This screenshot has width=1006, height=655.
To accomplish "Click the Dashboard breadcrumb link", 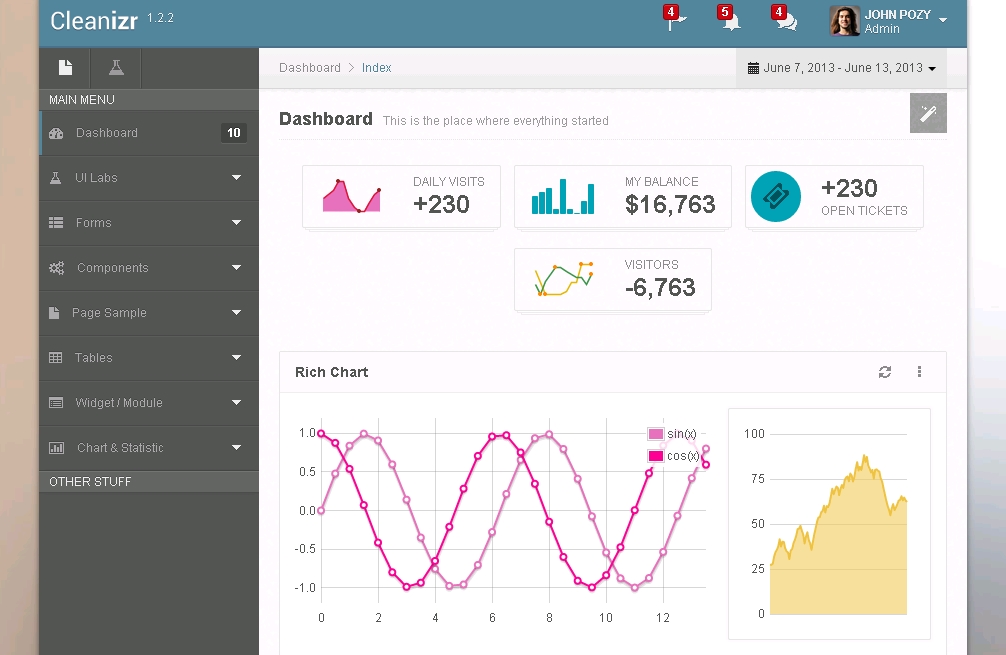I will [310, 68].
